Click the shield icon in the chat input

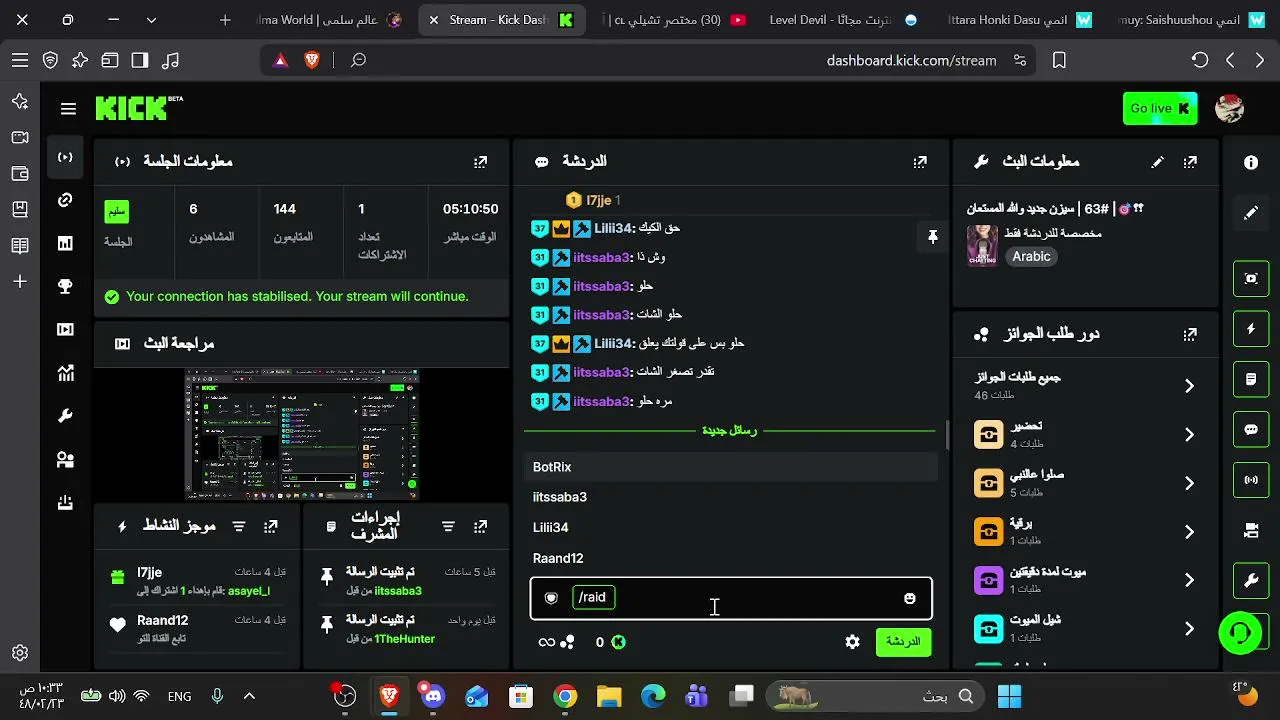(x=551, y=598)
